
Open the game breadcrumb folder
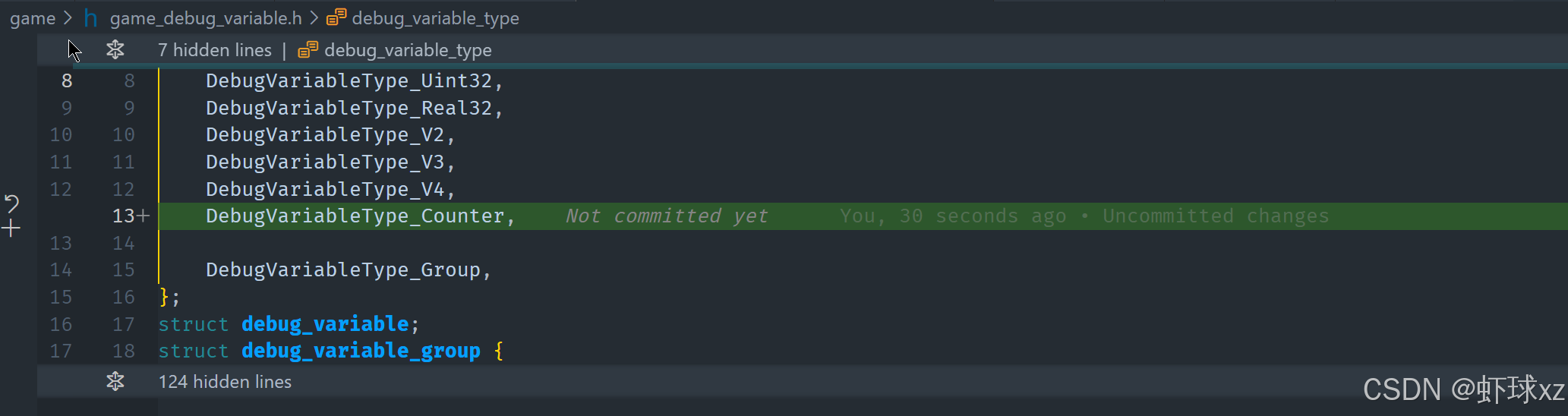[x=33, y=18]
